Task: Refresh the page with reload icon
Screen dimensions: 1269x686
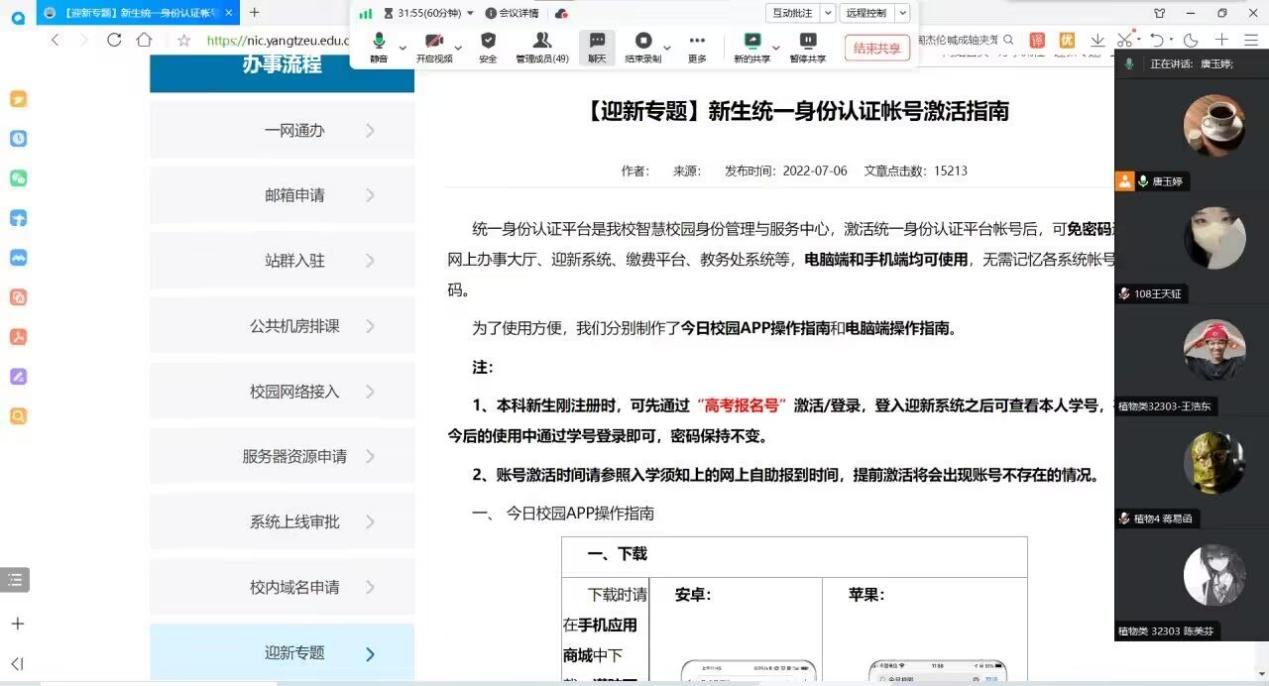Action: pos(114,40)
